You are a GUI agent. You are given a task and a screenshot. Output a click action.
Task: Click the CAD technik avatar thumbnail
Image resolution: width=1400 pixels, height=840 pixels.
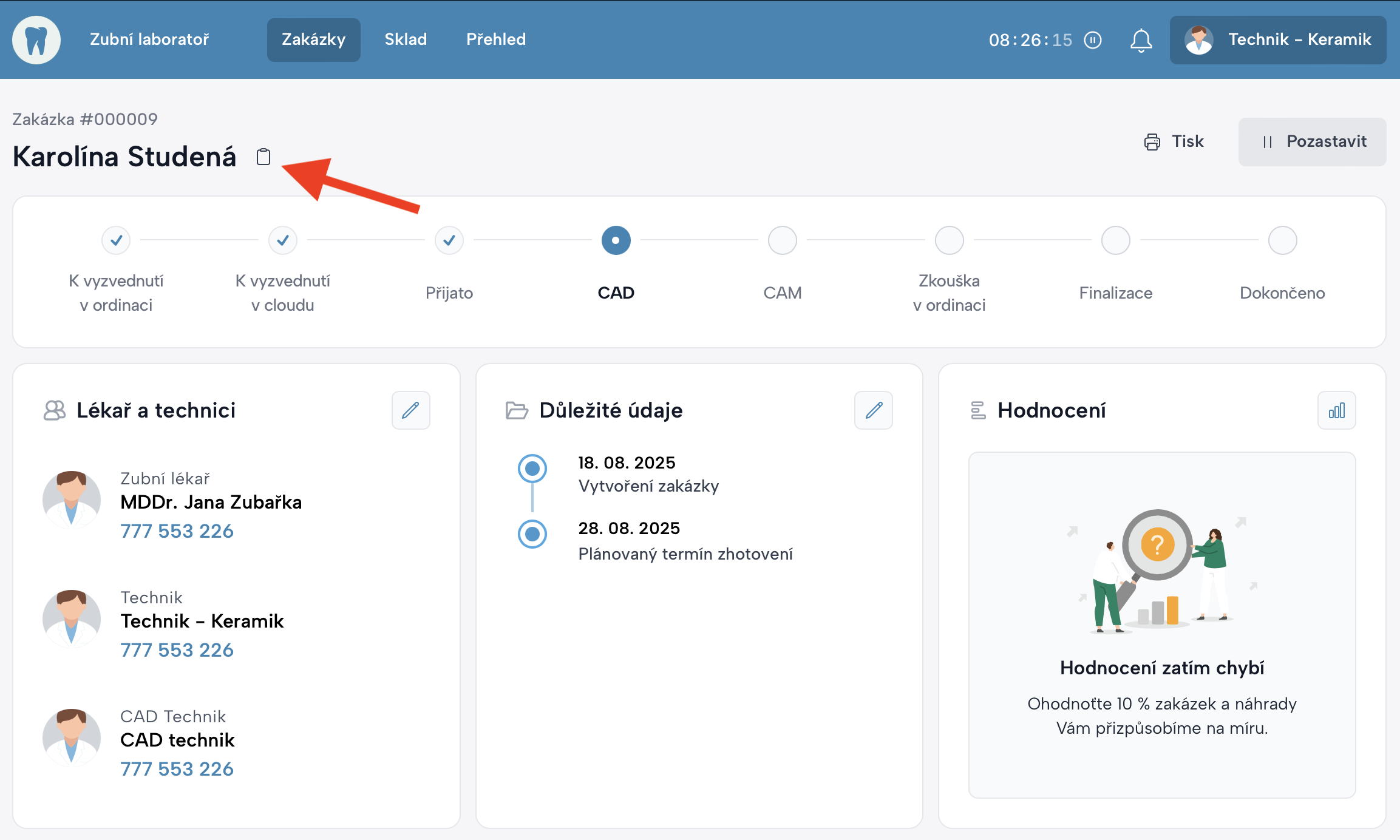(x=72, y=737)
